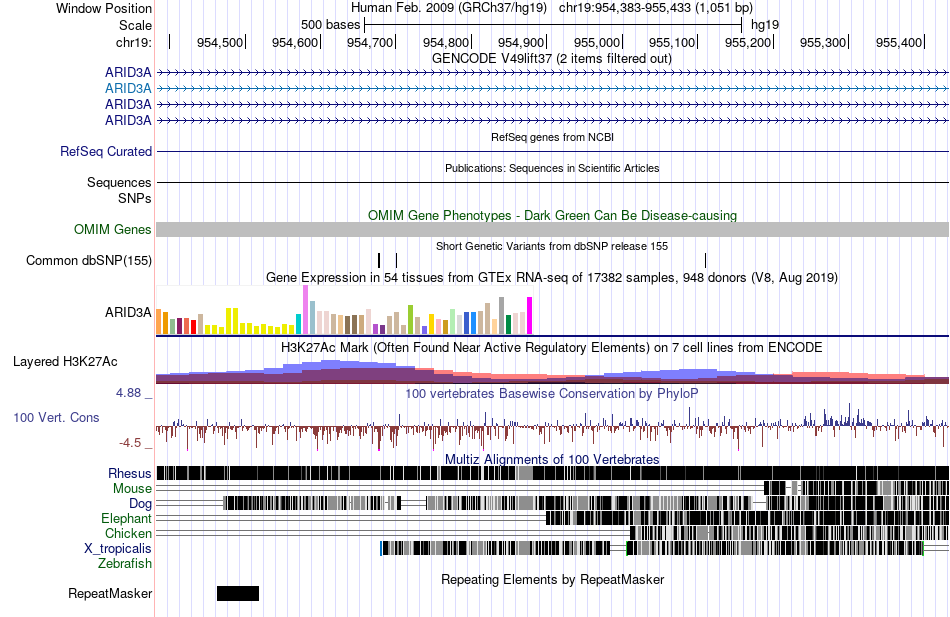This screenshot has height=617, width=950.
Task: Click the H3K27Ac Mark track title
Action: click(552, 348)
